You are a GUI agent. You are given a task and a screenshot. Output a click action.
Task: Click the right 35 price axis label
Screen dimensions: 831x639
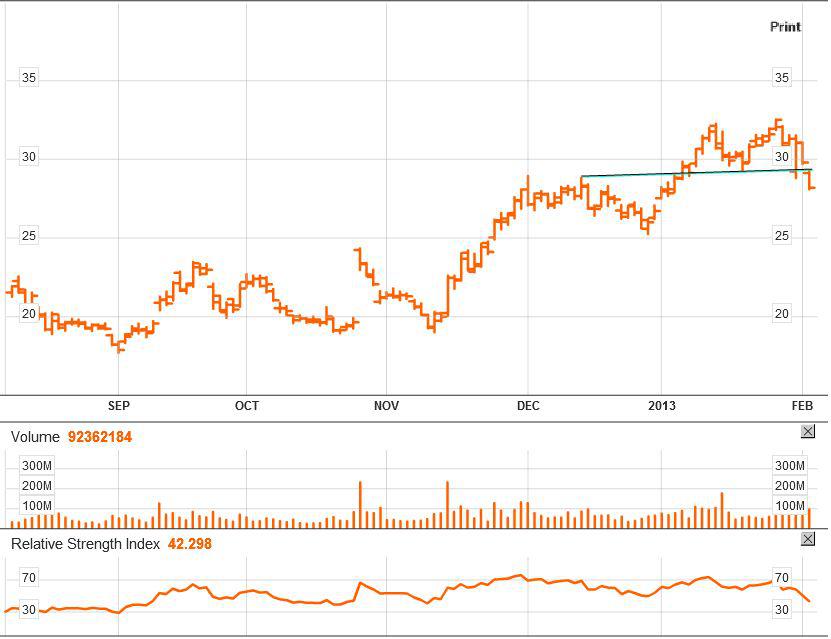pyautogui.click(x=781, y=78)
